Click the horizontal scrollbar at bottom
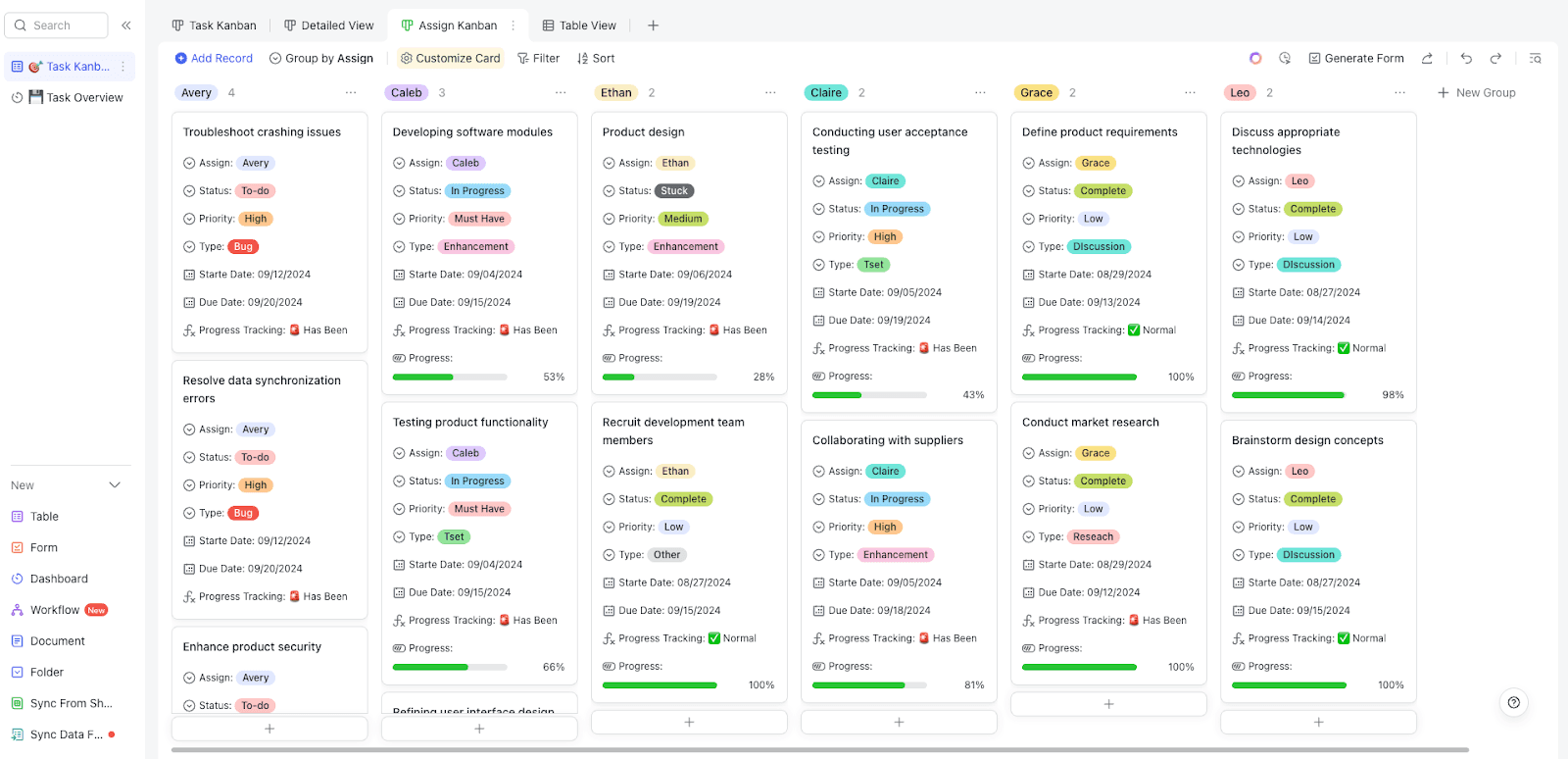 (x=819, y=750)
